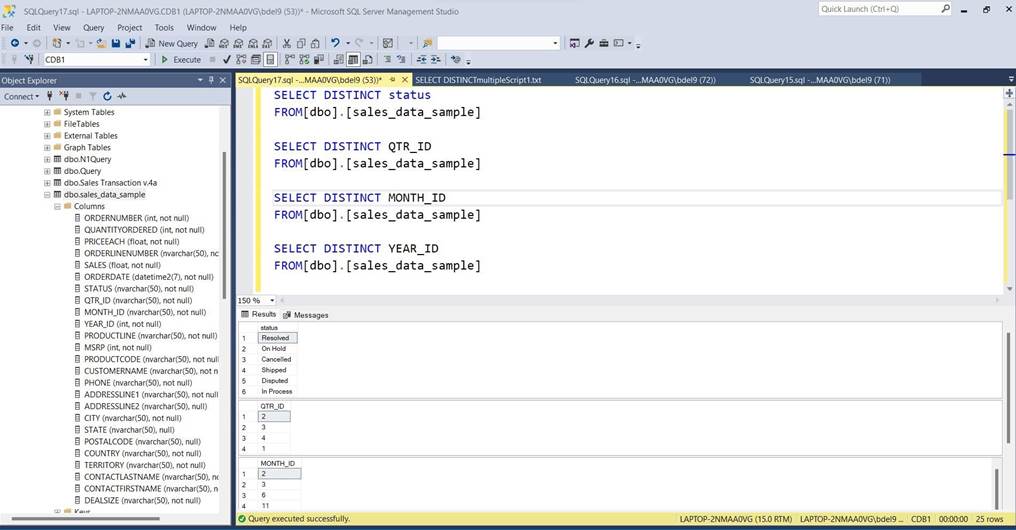Click the Undo arrow icon
Viewport: 1016px width, 530px height.
(x=335, y=44)
